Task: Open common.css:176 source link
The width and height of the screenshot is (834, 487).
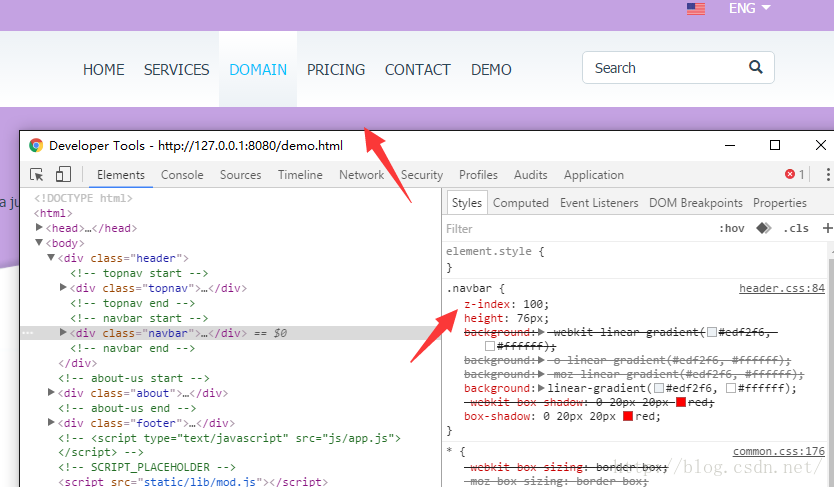Action: click(779, 451)
